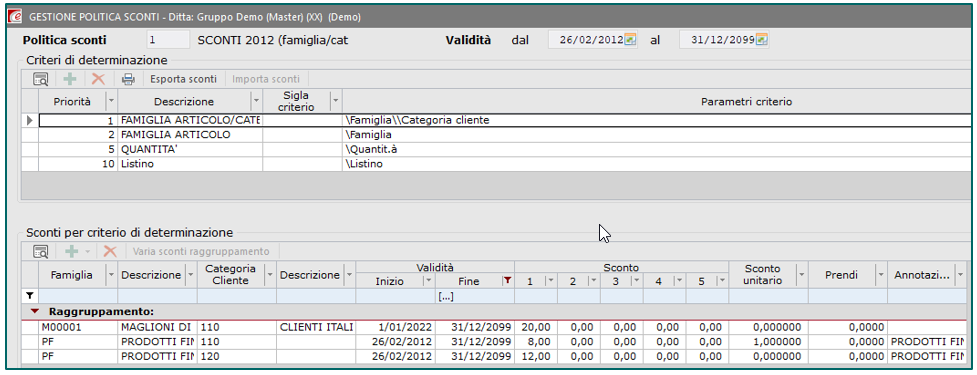This screenshot has width=977, height=375.
Task: Open the Priorità column filter dropdown
Action: pyautogui.click(x=111, y=100)
